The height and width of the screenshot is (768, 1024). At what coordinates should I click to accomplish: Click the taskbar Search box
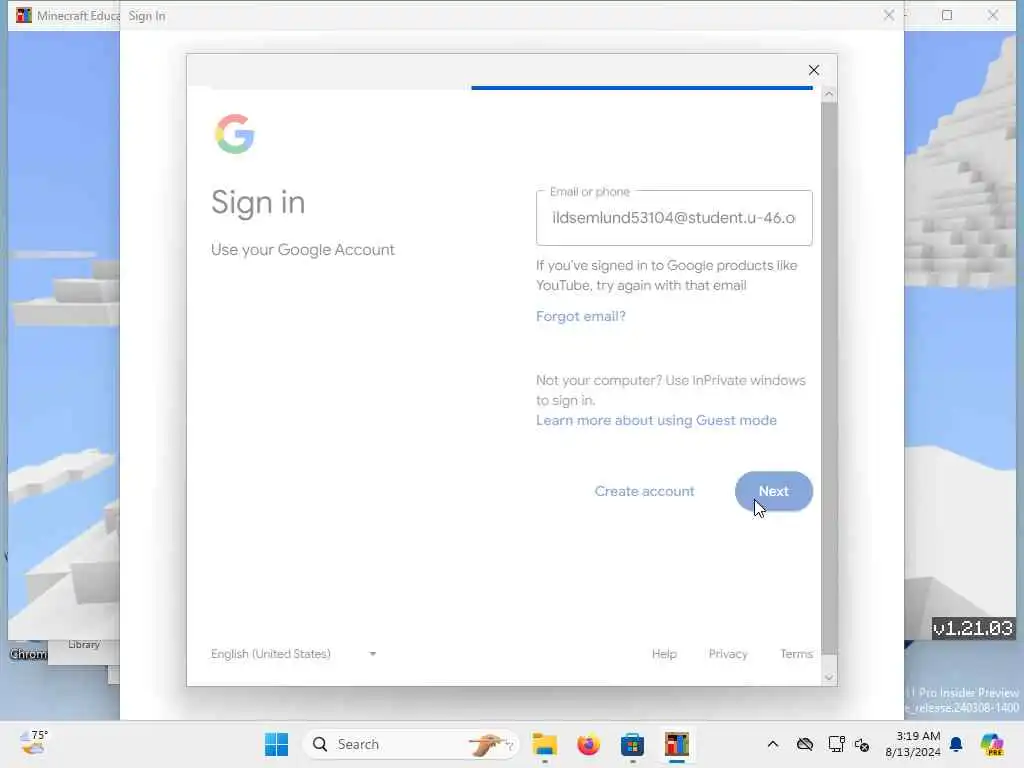point(411,744)
